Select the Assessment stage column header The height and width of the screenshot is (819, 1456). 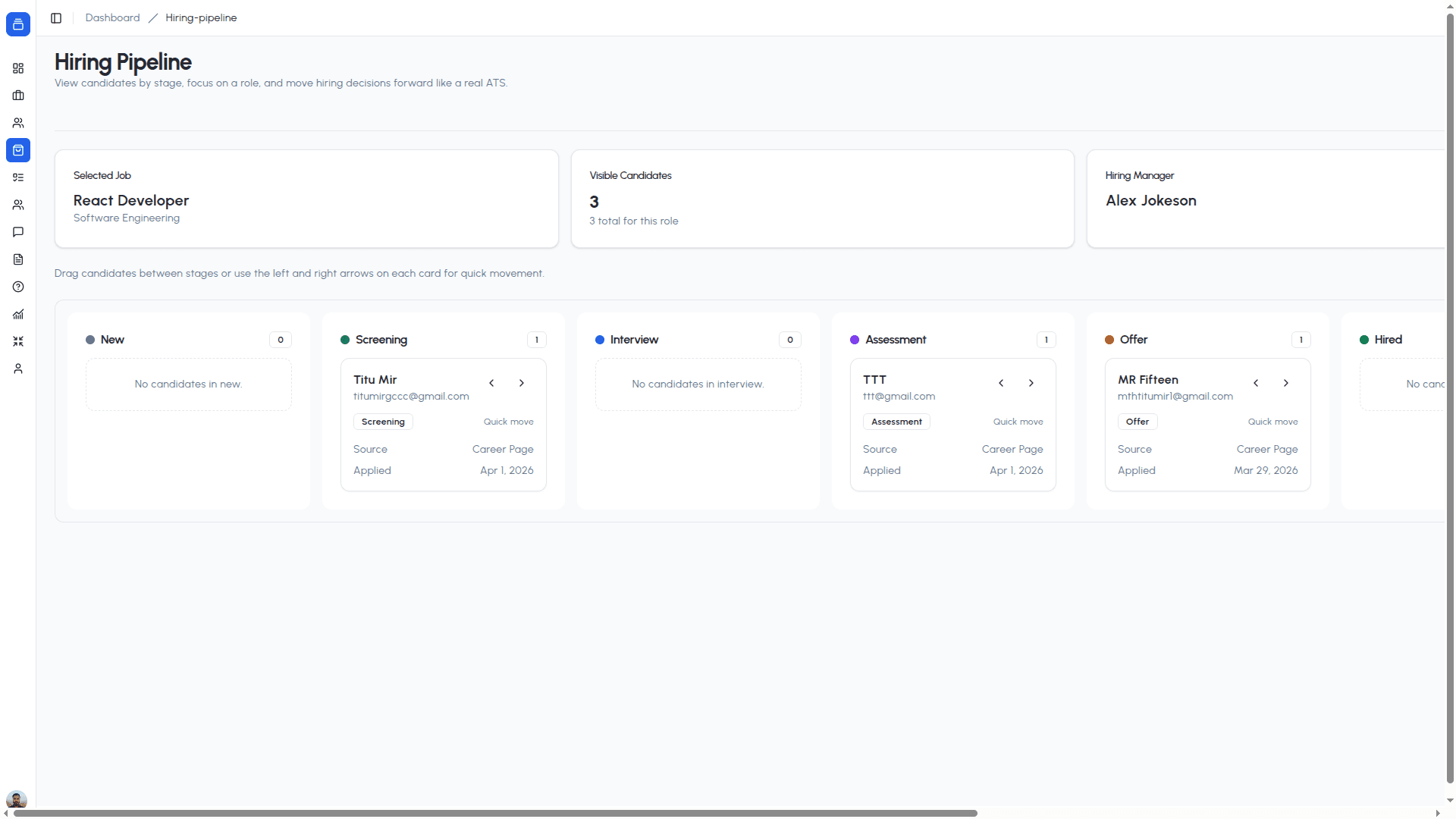click(896, 340)
